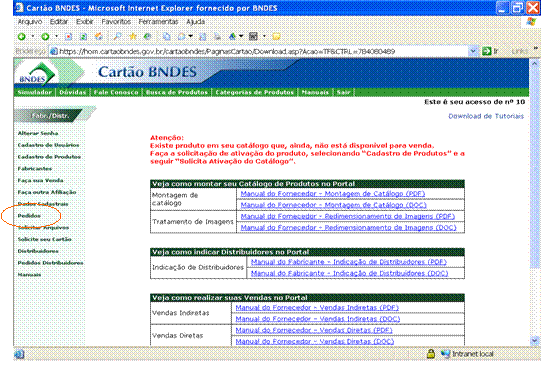Open the address bar URL dropdown

coord(473,51)
